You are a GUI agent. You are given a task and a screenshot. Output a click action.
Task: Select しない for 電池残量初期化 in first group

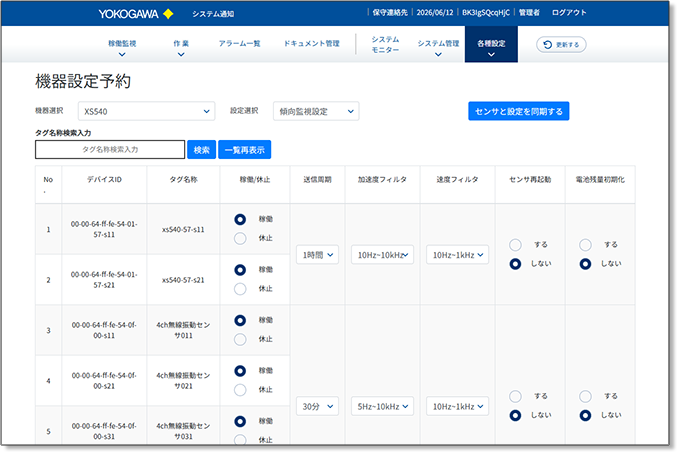585,264
